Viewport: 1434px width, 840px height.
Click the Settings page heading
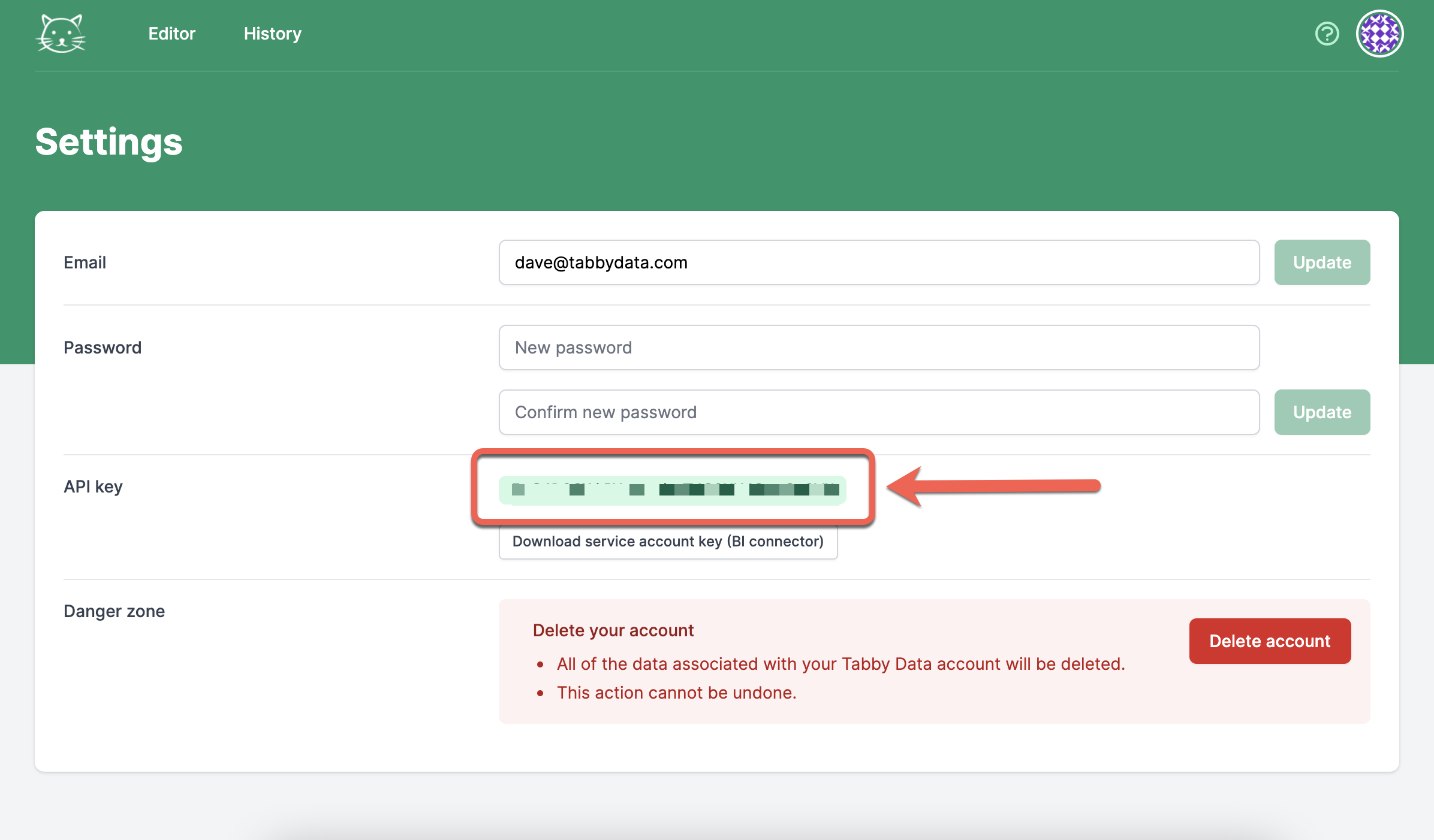pyautogui.click(x=109, y=142)
